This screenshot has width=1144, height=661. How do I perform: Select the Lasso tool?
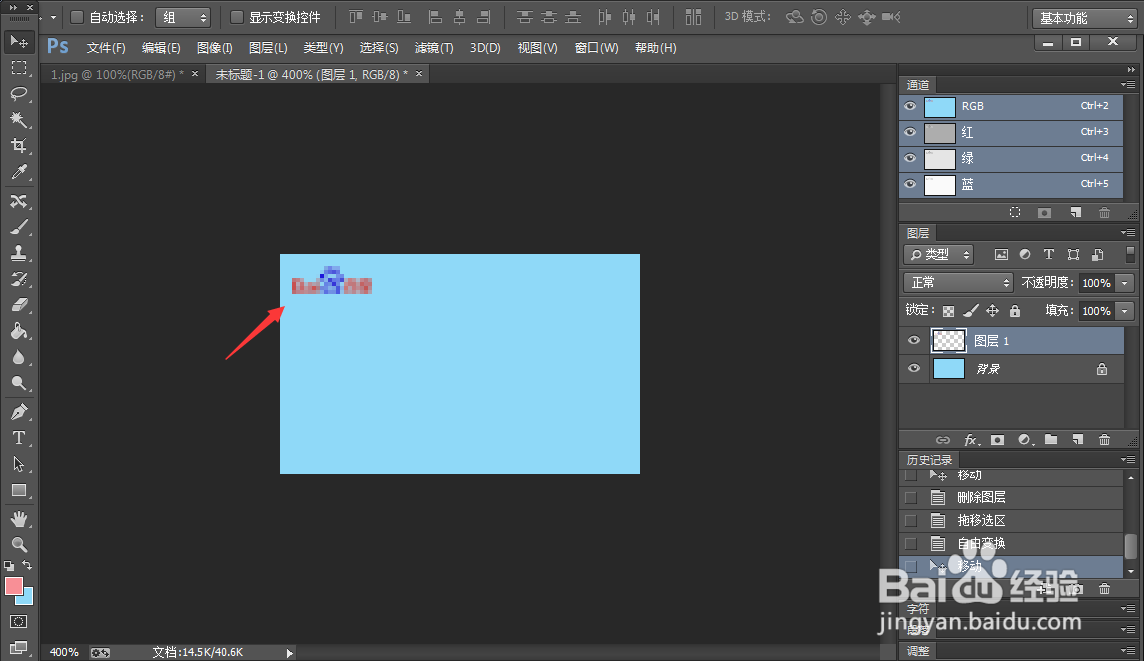coord(19,94)
